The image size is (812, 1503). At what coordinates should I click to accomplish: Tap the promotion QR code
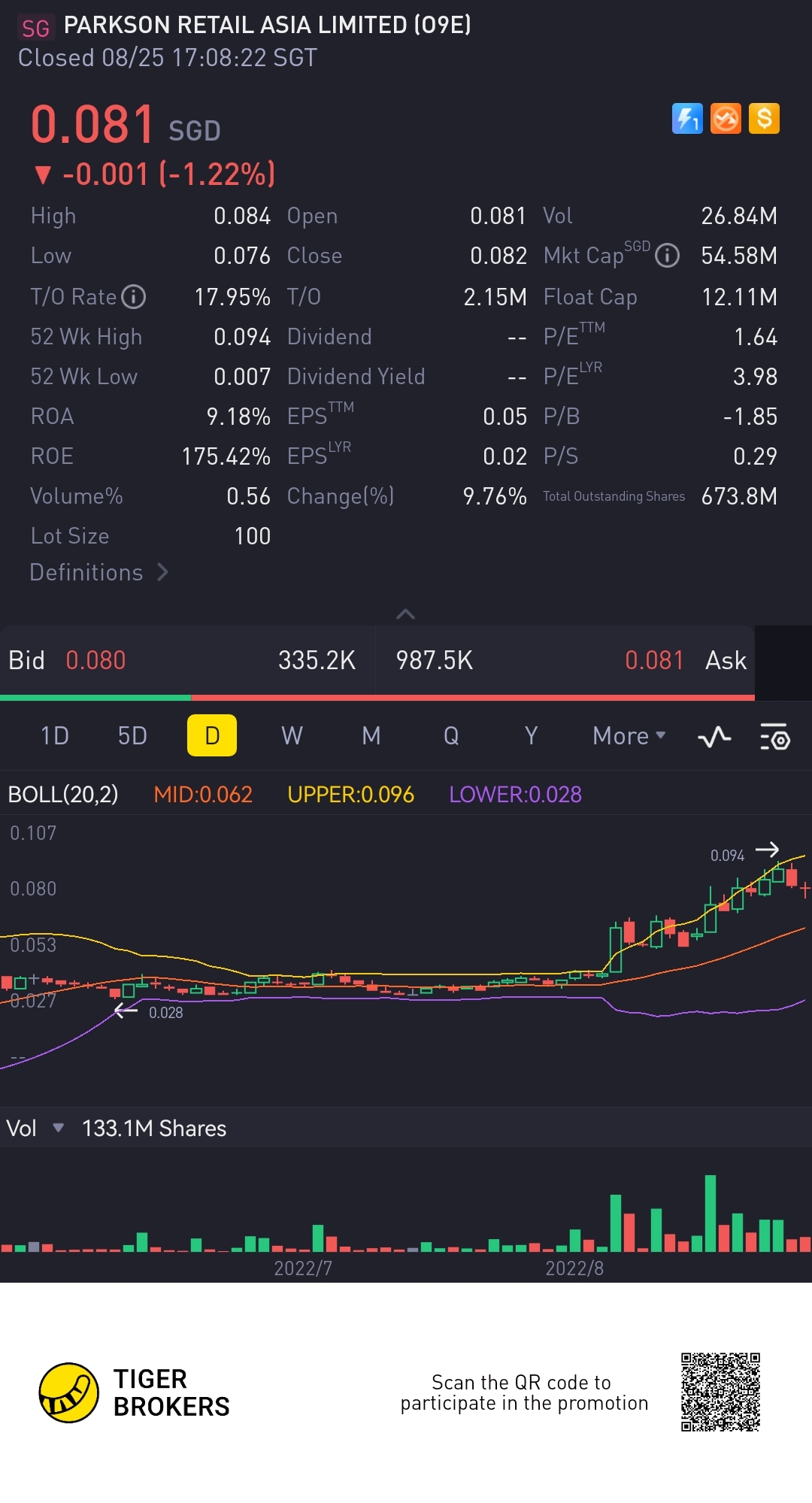[x=720, y=1392]
